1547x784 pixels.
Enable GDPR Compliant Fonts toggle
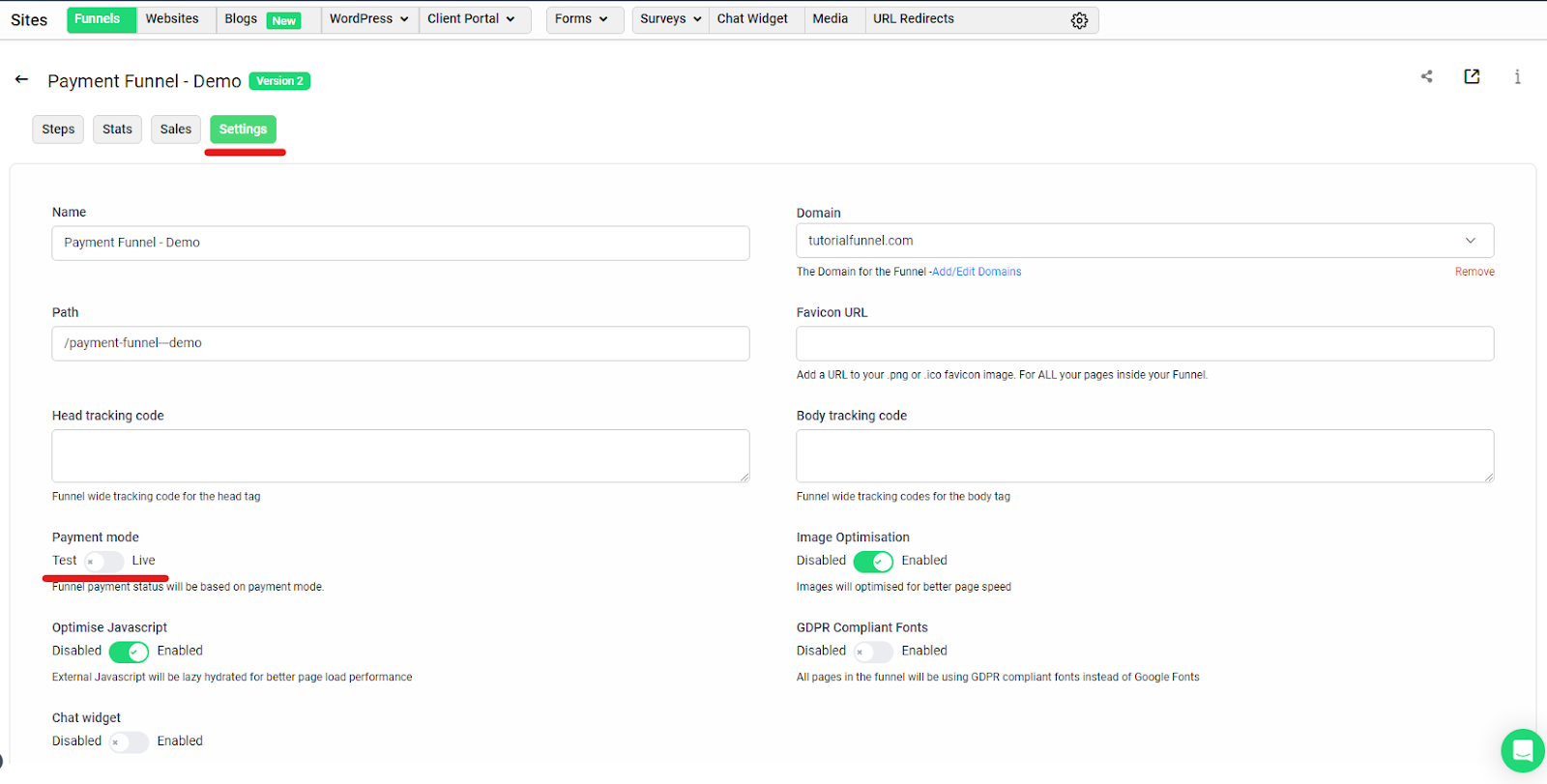873,652
